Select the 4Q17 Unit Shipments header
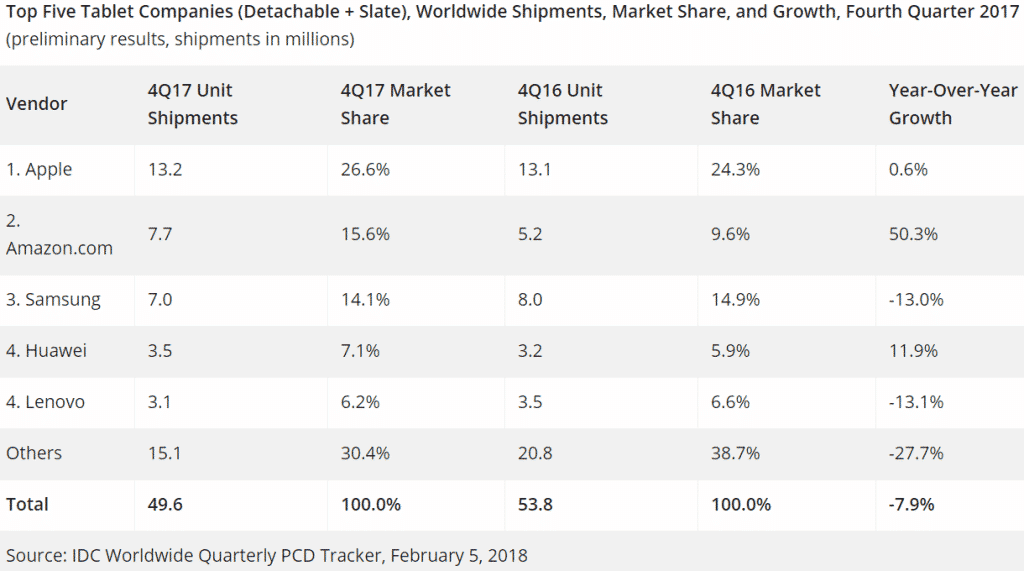 193,104
